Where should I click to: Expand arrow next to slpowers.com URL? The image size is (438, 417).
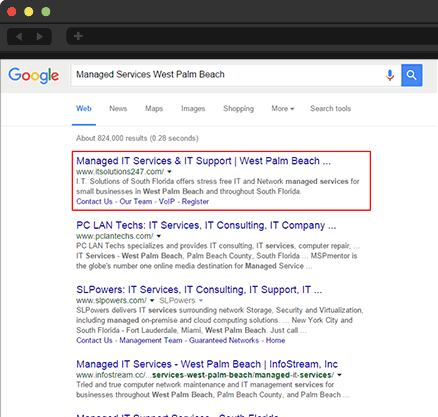click(x=152, y=300)
